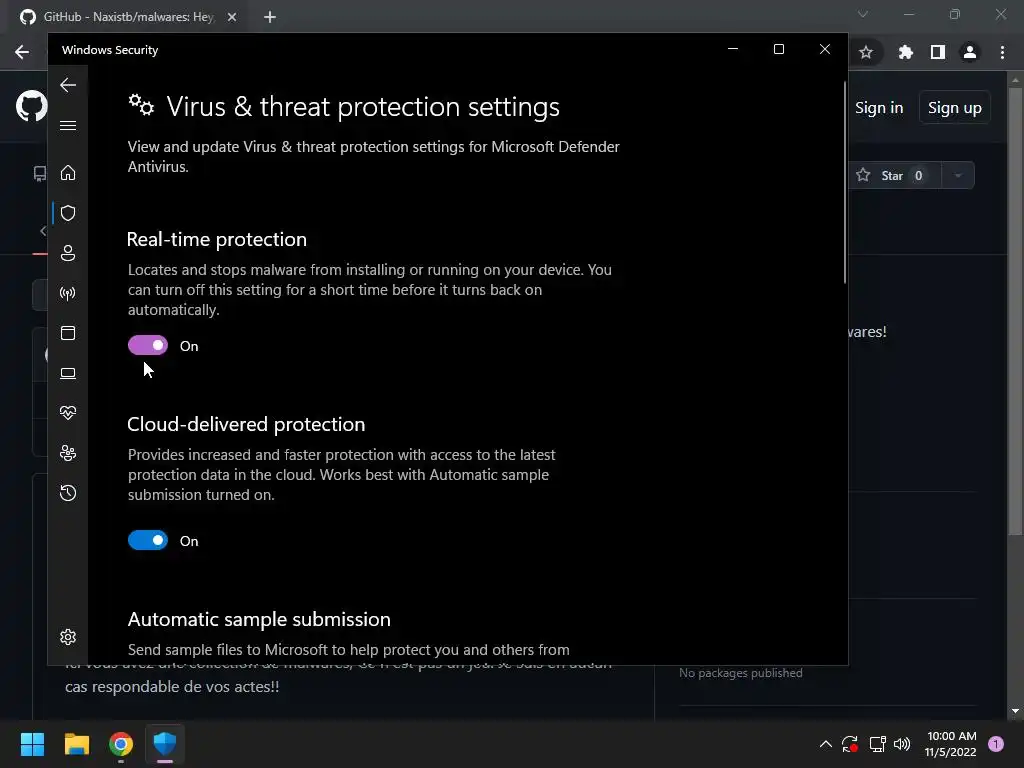Open Chrome three-dot menu
The image size is (1024, 768).
point(1002,52)
